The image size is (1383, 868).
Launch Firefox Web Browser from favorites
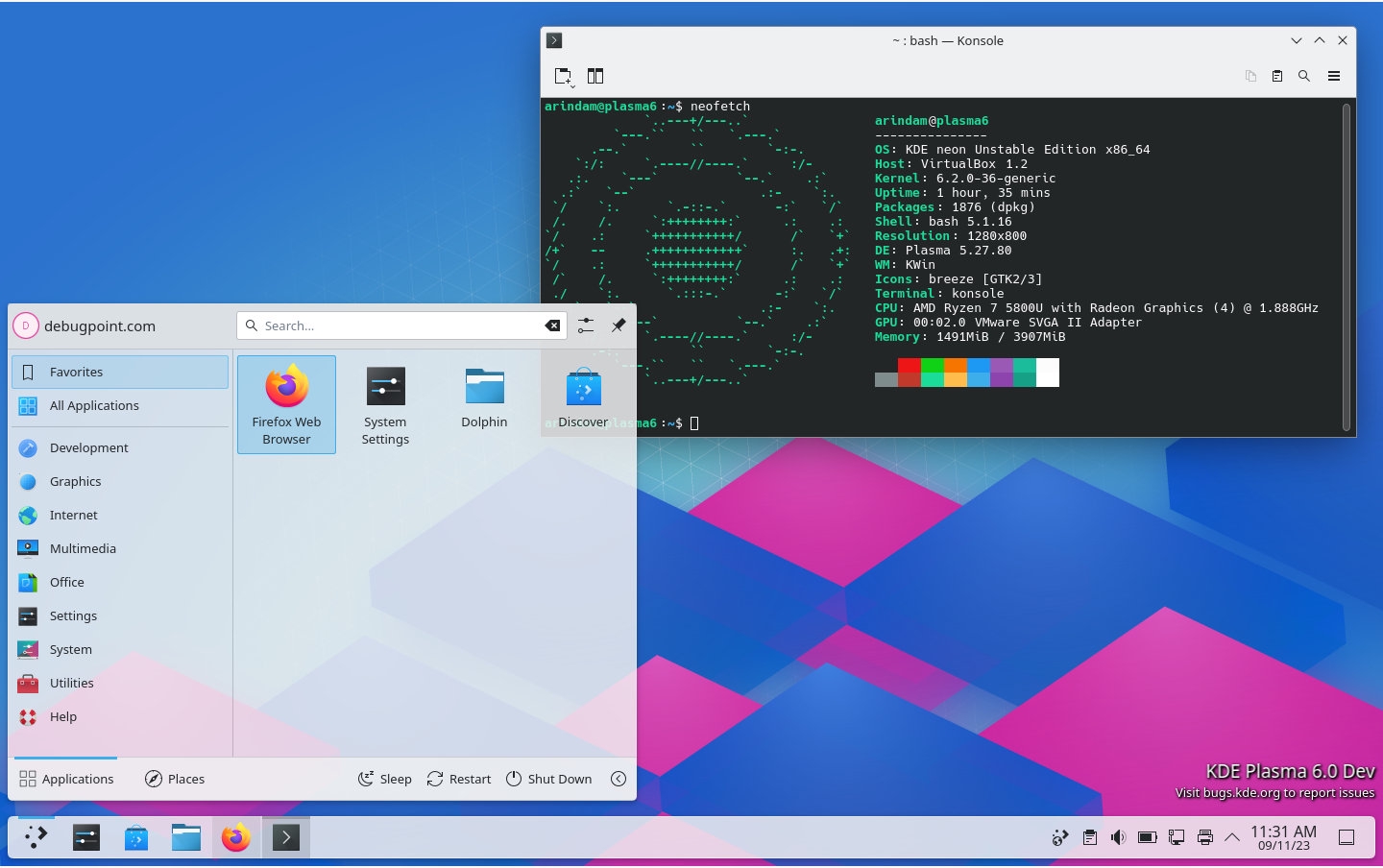(286, 404)
